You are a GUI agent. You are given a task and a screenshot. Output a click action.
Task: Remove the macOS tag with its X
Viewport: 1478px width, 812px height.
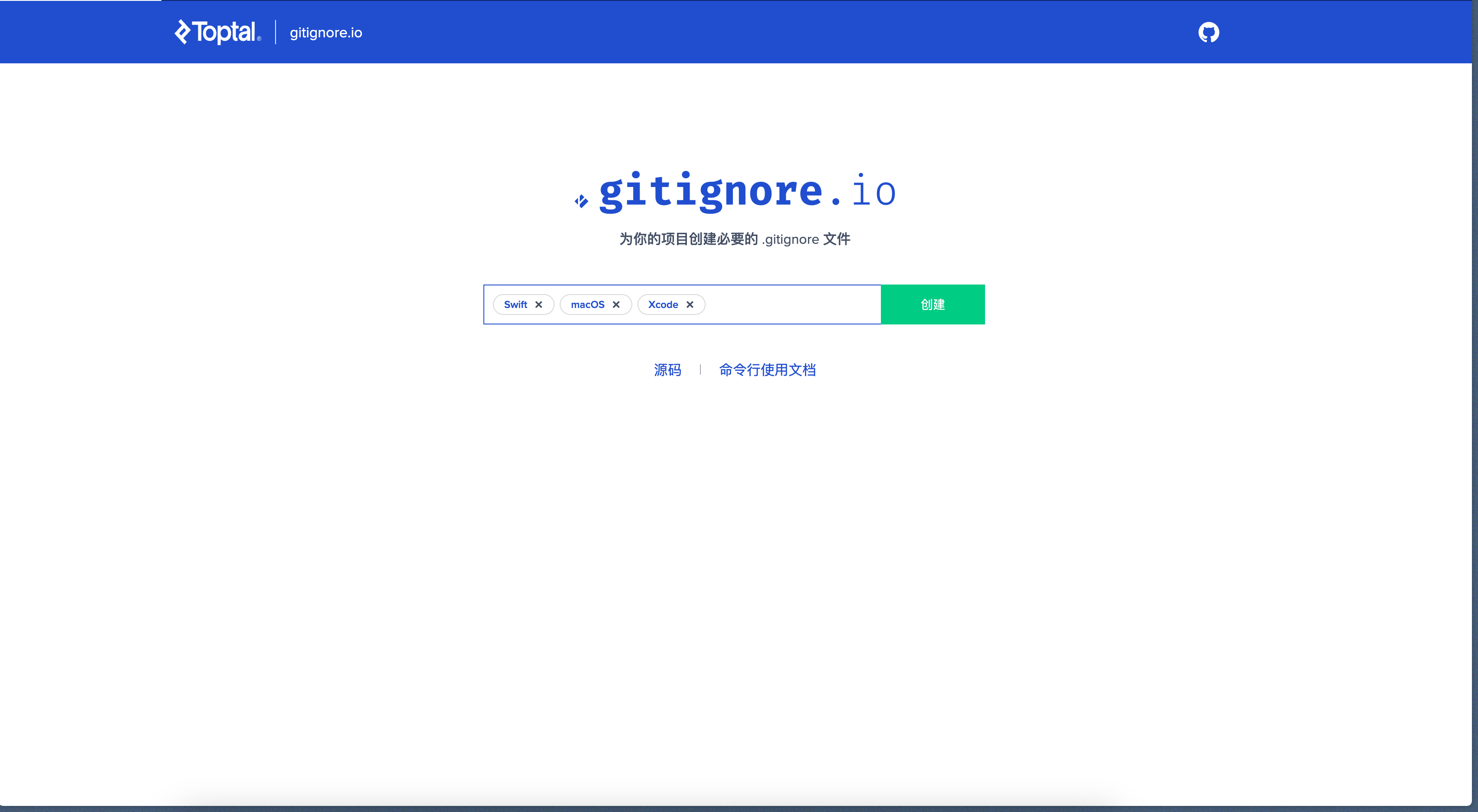(x=616, y=304)
